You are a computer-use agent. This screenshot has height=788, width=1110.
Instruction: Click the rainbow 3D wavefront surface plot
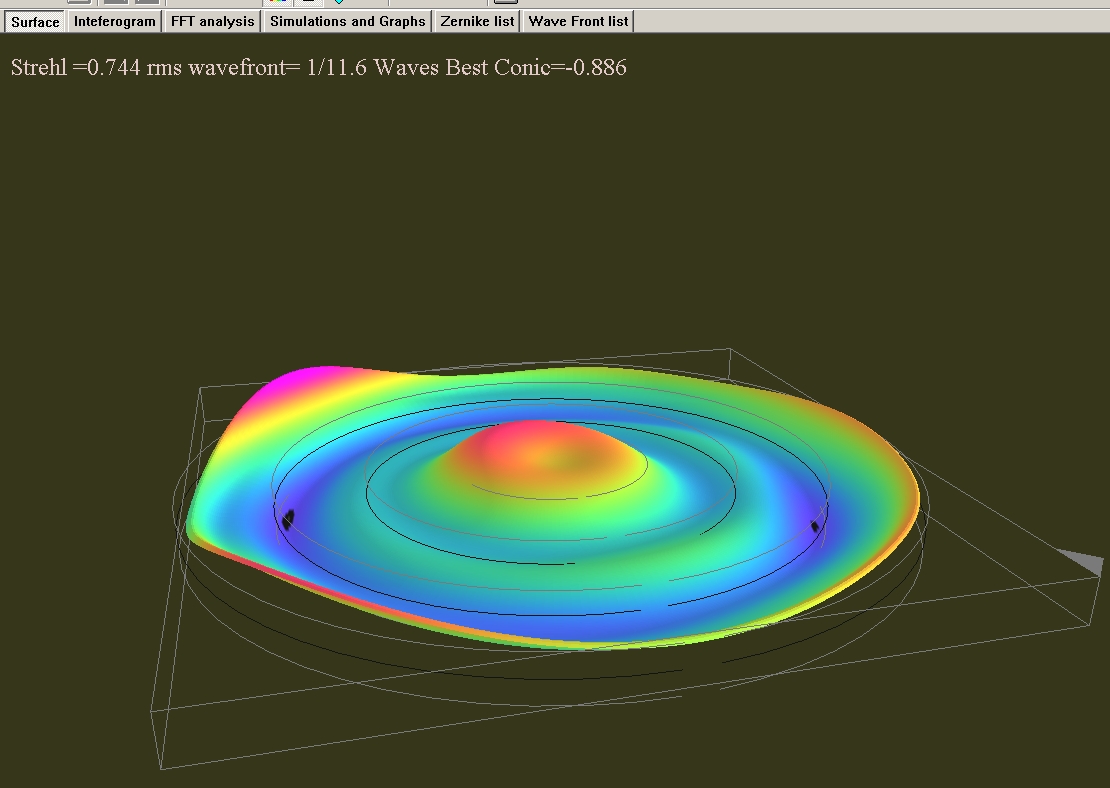pos(552,506)
